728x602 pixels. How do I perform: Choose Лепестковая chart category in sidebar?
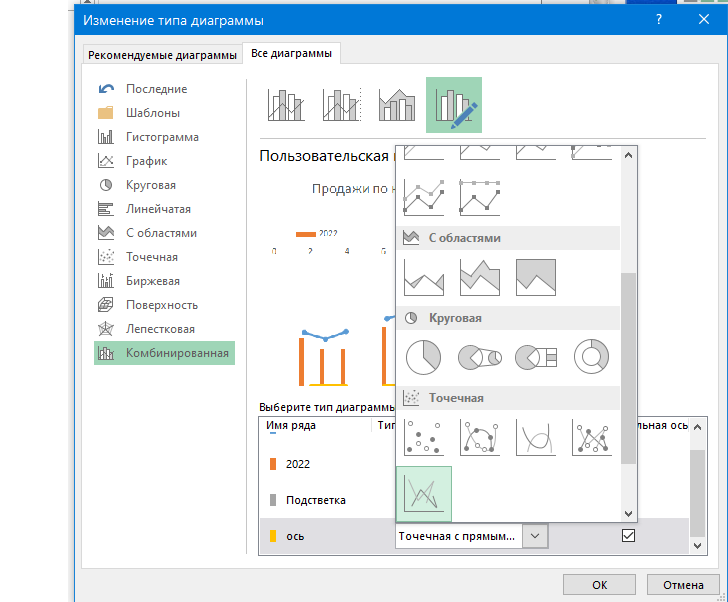[160, 329]
